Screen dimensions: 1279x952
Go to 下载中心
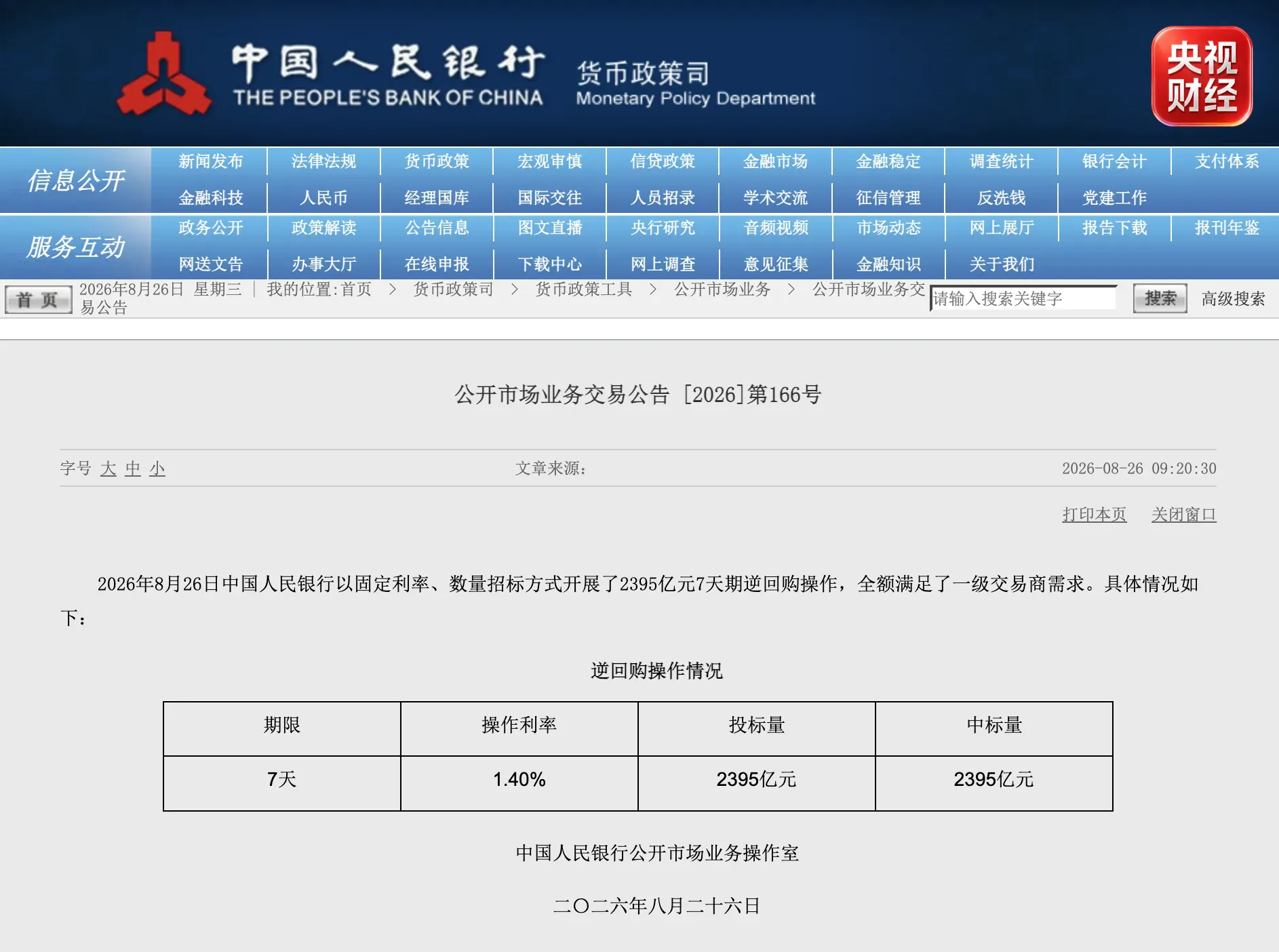(x=549, y=264)
